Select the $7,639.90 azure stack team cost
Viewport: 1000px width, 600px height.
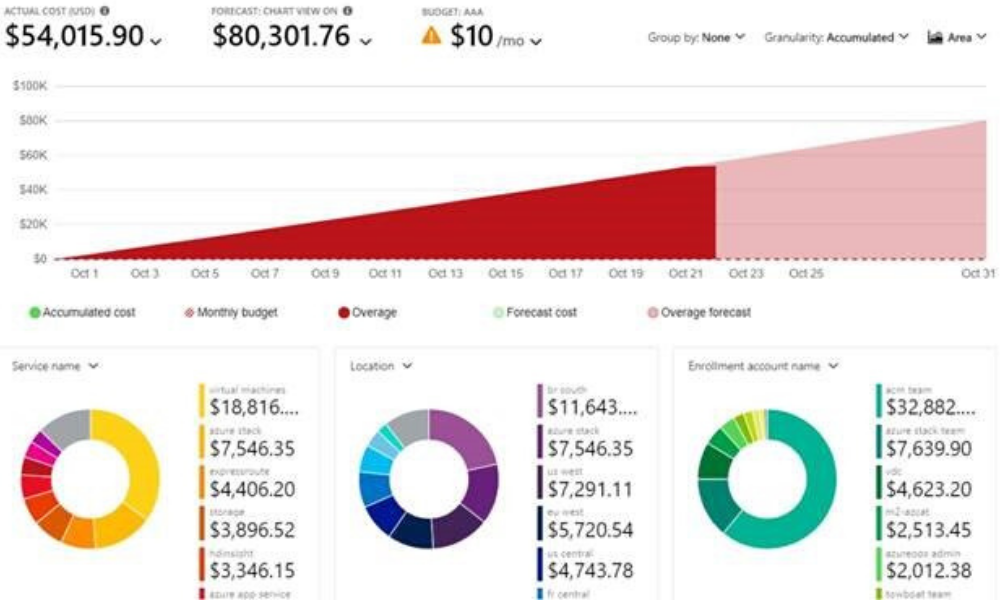coord(929,448)
